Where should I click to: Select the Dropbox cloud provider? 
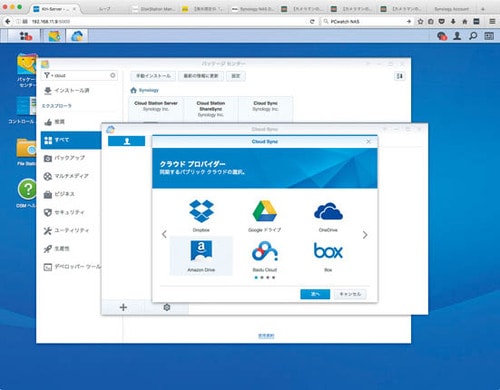pyautogui.click(x=201, y=215)
